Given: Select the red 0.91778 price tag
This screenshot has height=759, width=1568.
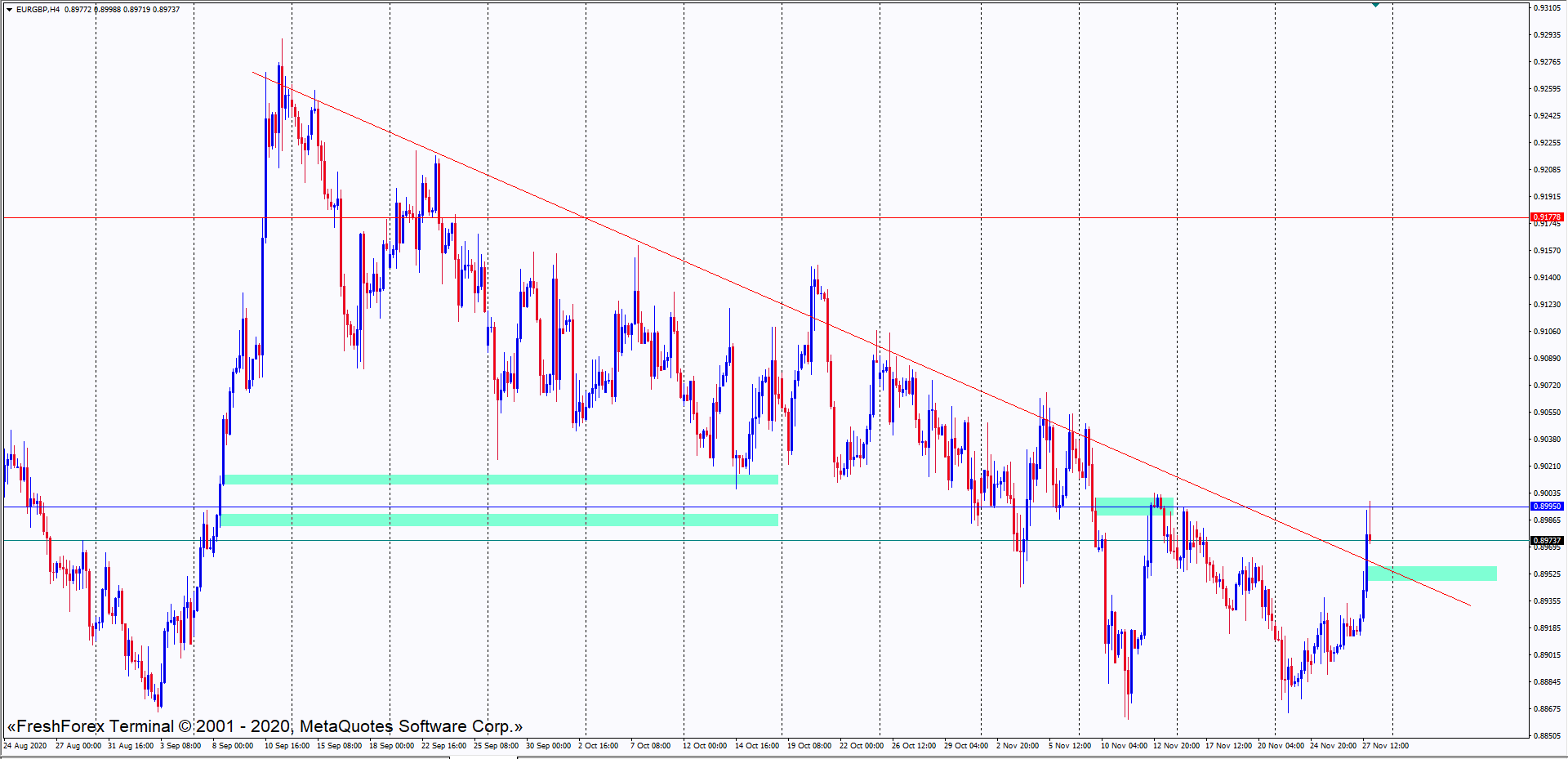Looking at the screenshot, I should coord(1546,217).
